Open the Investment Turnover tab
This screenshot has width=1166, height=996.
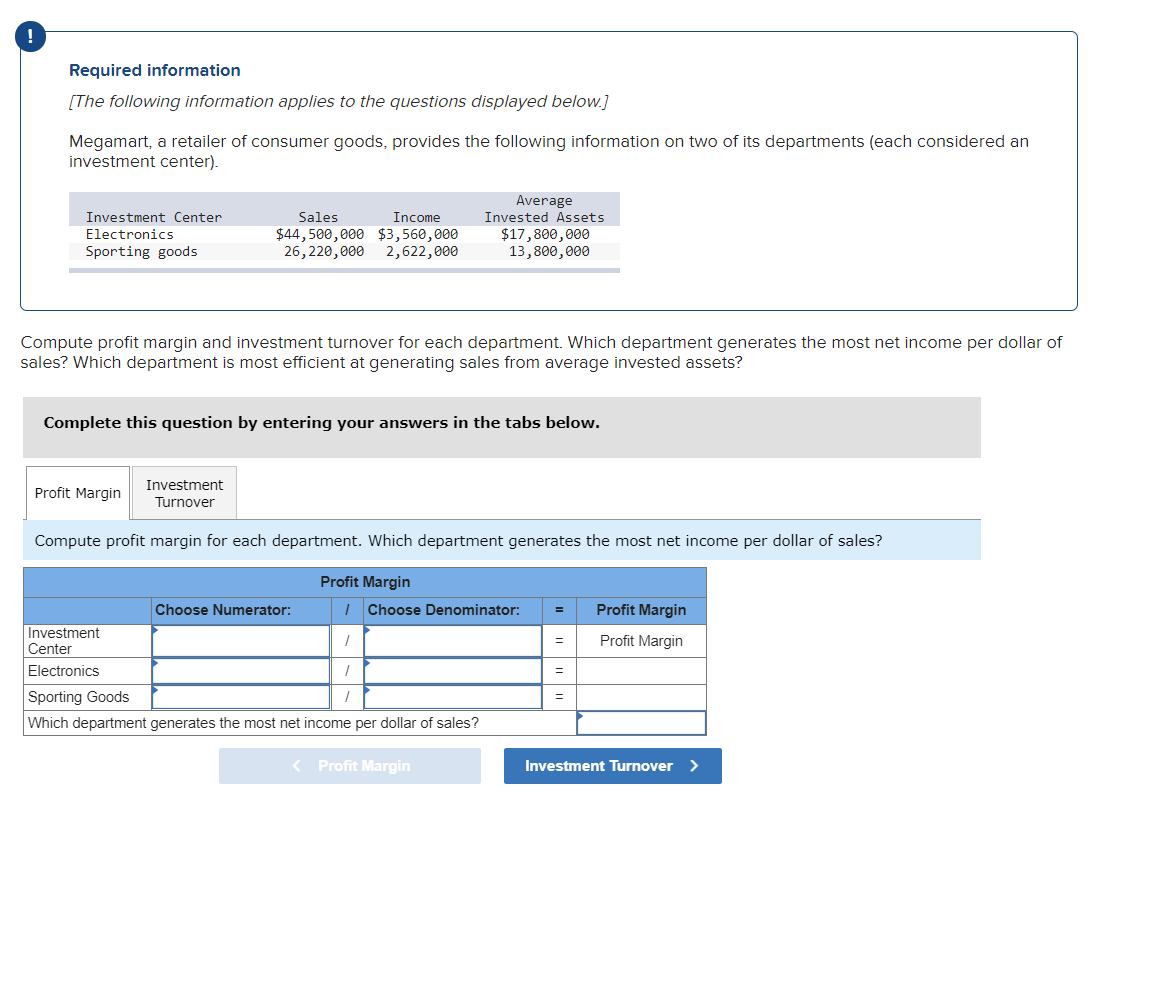(x=184, y=493)
